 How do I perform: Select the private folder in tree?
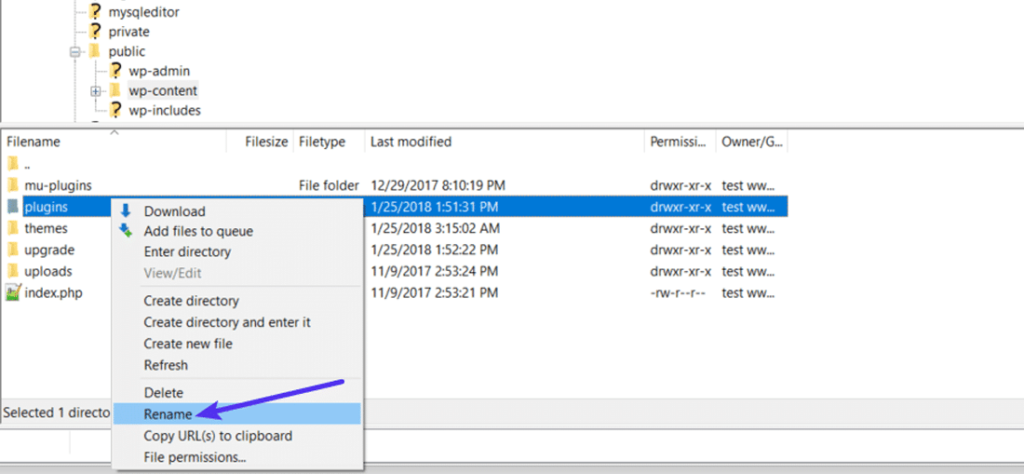point(129,32)
